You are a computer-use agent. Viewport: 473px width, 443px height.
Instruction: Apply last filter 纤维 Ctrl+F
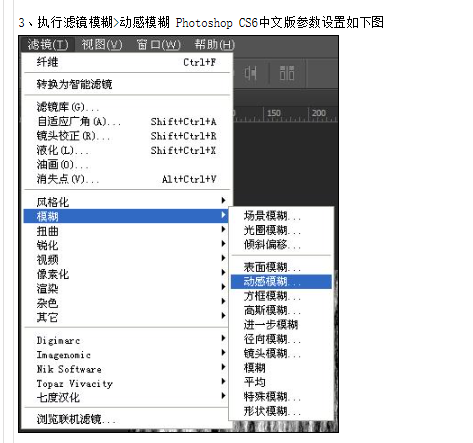tap(127, 62)
